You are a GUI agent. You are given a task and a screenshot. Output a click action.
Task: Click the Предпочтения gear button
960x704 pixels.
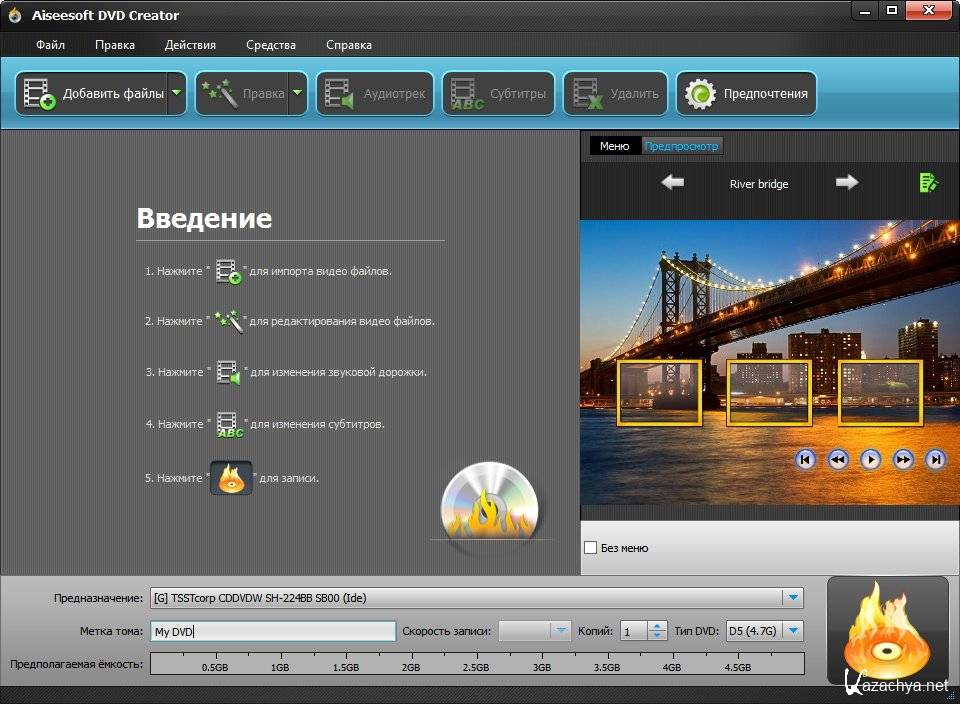747,94
